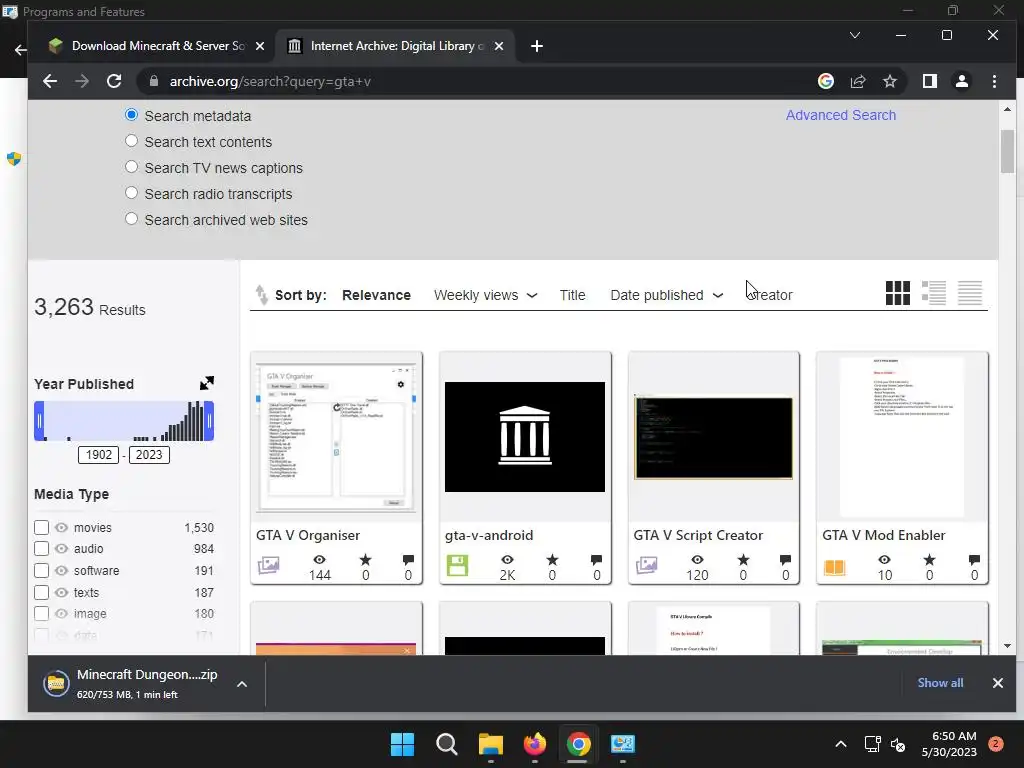Open taskbar Search

[447, 744]
